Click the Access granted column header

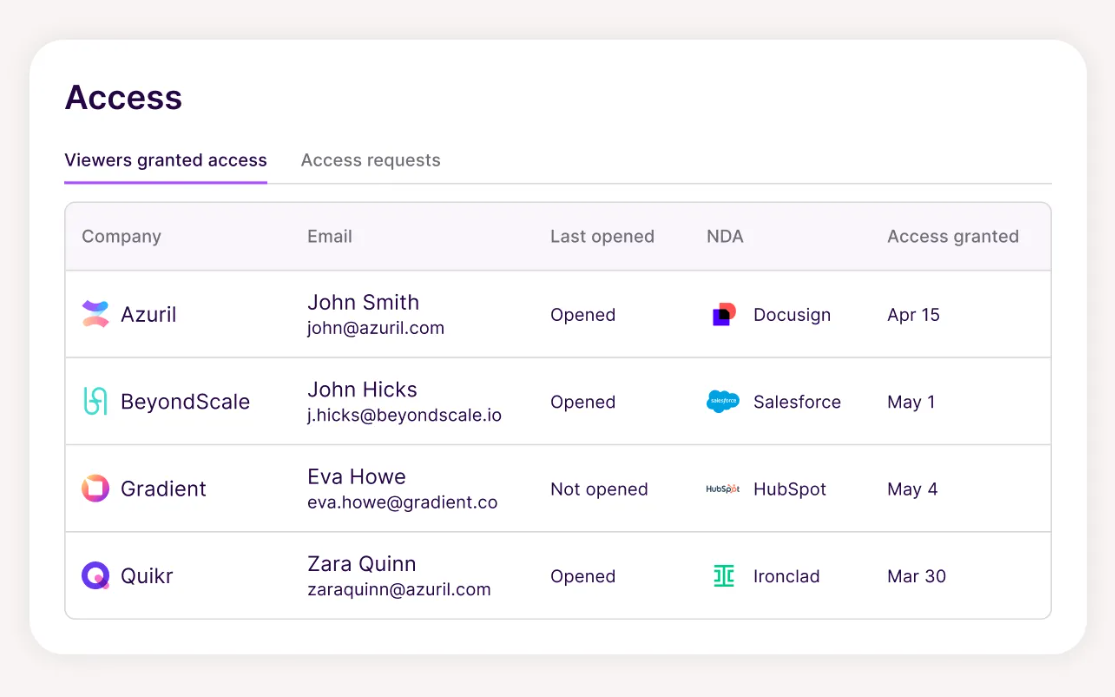click(952, 236)
